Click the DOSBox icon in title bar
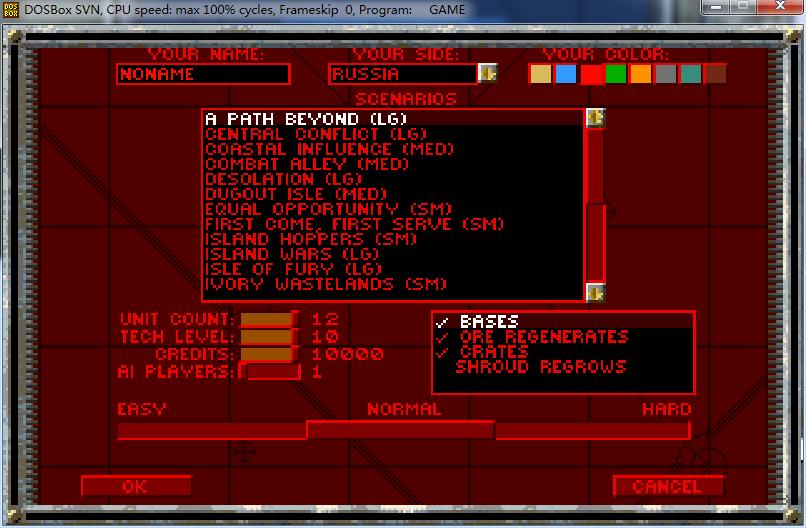Screen dimensions: 806x528 10,10
